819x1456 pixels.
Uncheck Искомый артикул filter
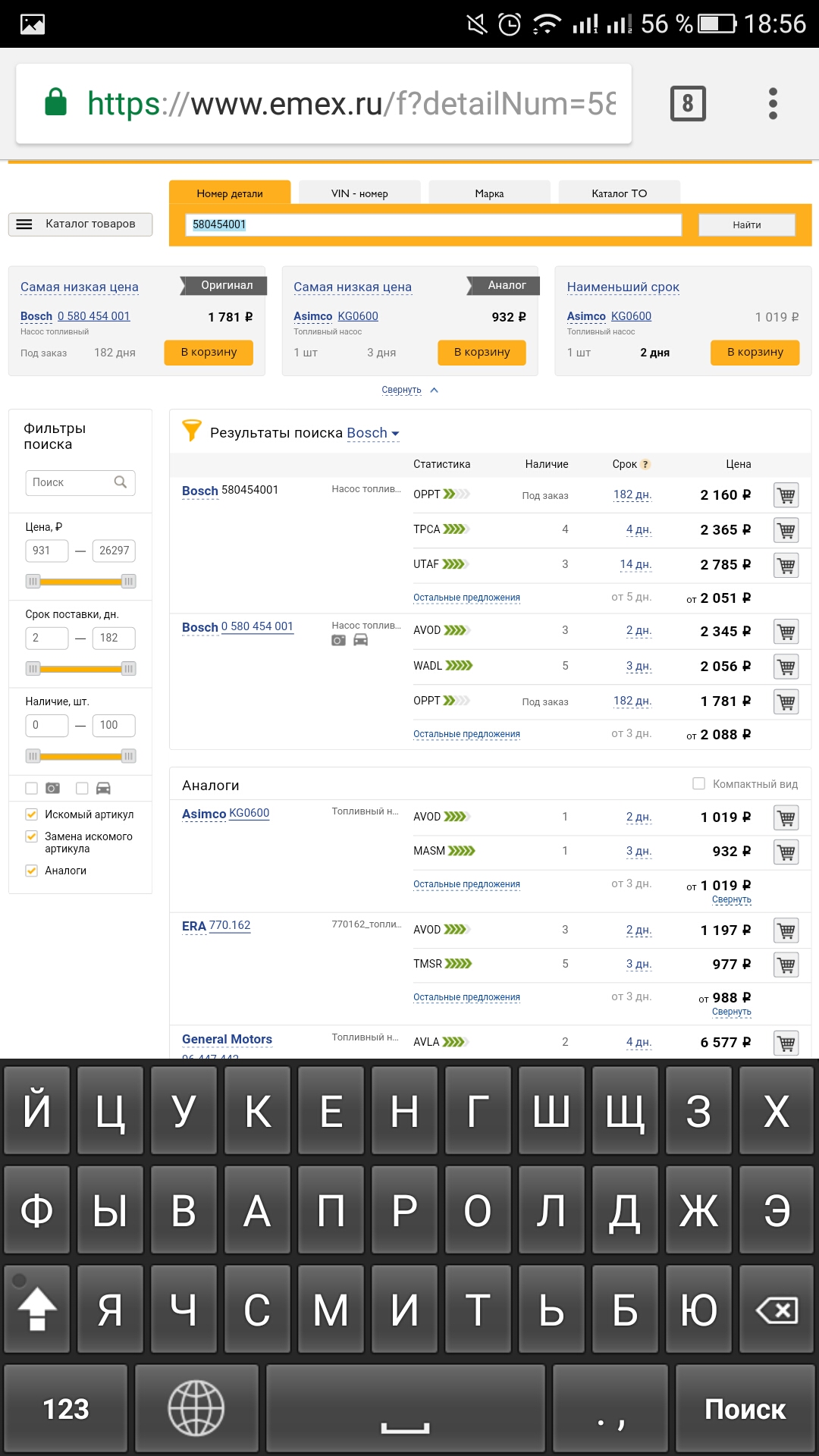(31, 814)
